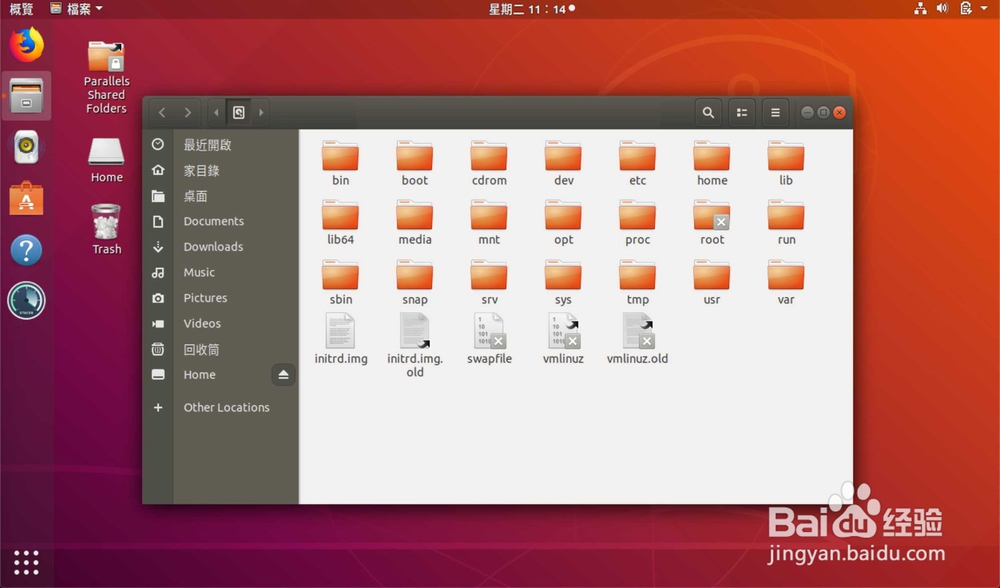Screen dimensions: 1000x588
Task: Click the root location path button
Action: [239, 112]
